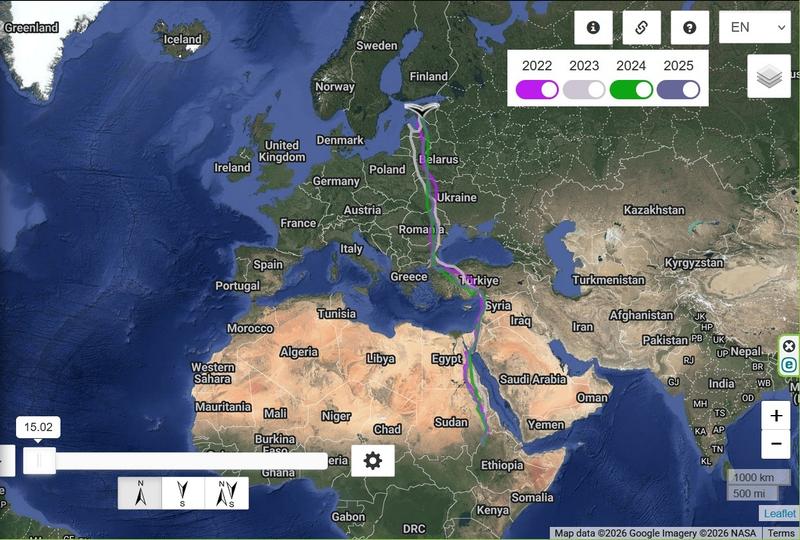800x540 pixels.
Task: Click the timeline slider handle
Action: coord(39,461)
